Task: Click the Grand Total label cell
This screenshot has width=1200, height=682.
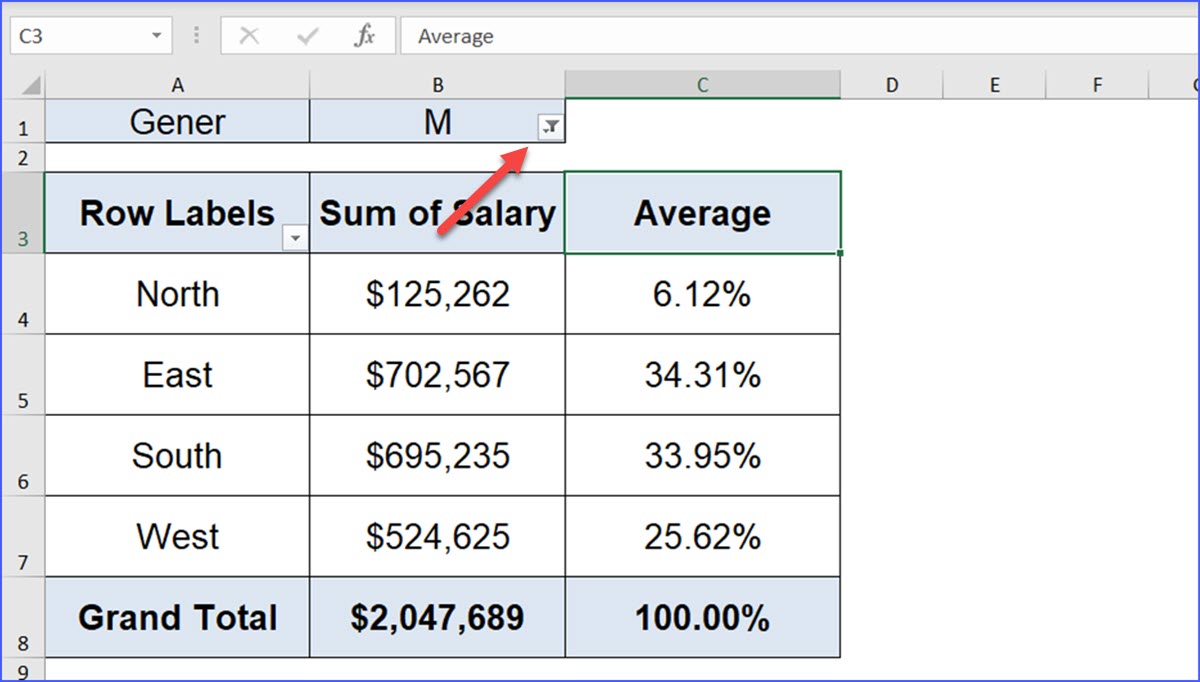Action: pyautogui.click(x=177, y=618)
